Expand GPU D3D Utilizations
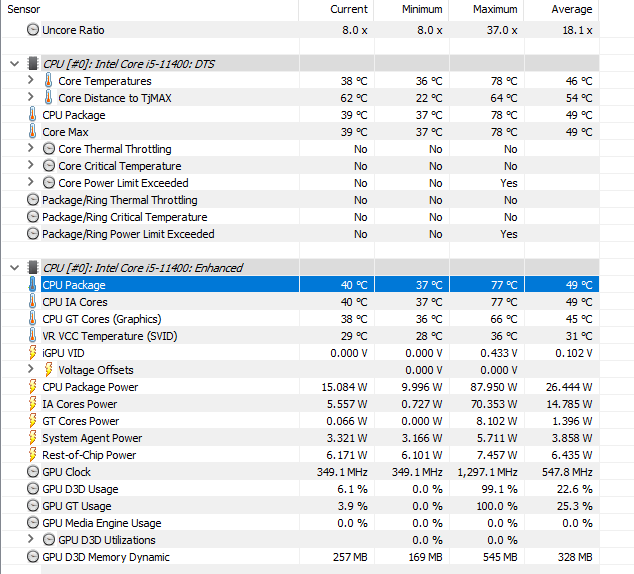Viewport: 634px width, 574px height. coord(31,540)
